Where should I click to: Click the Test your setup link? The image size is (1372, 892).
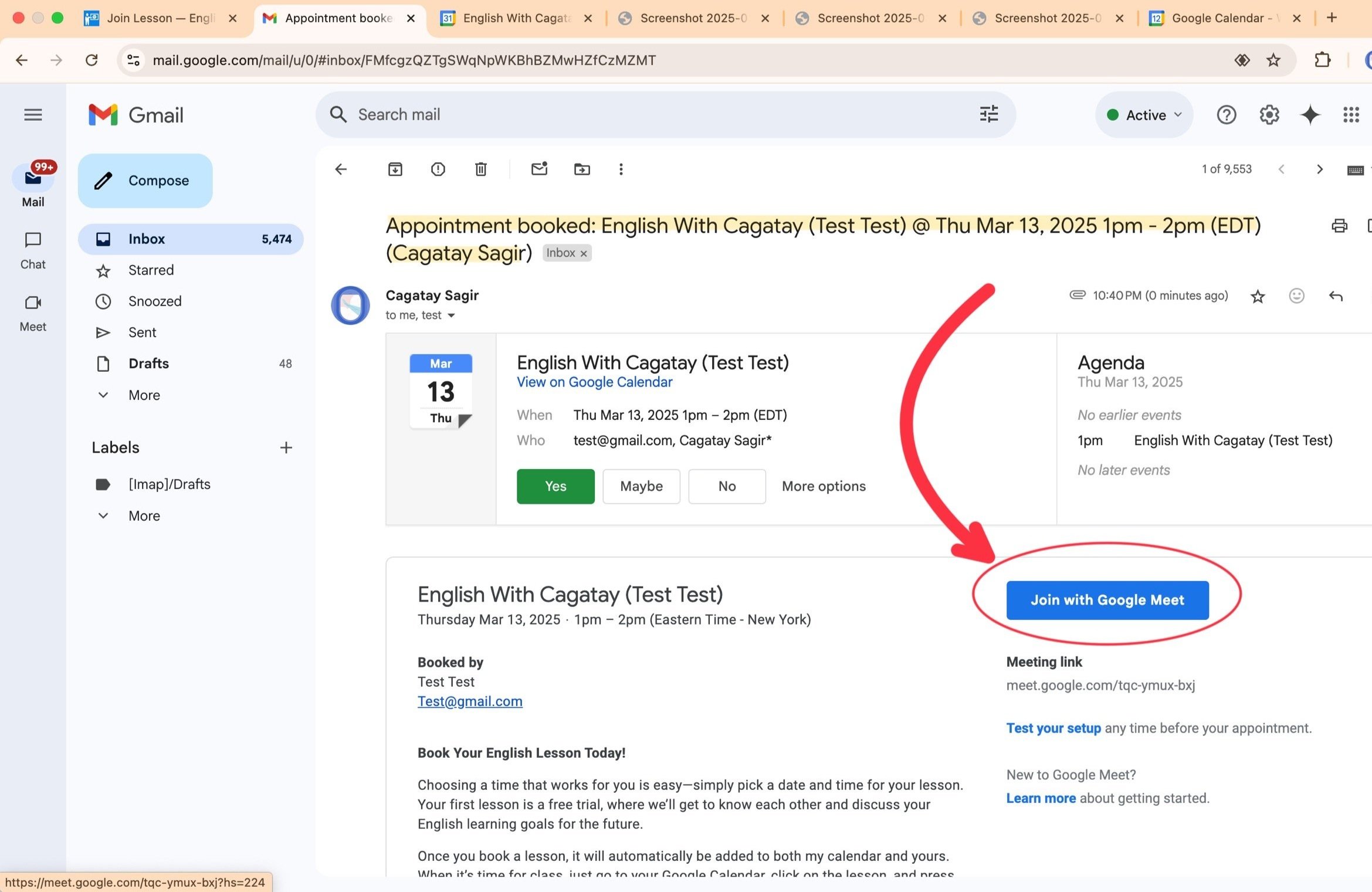coord(1053,728)
